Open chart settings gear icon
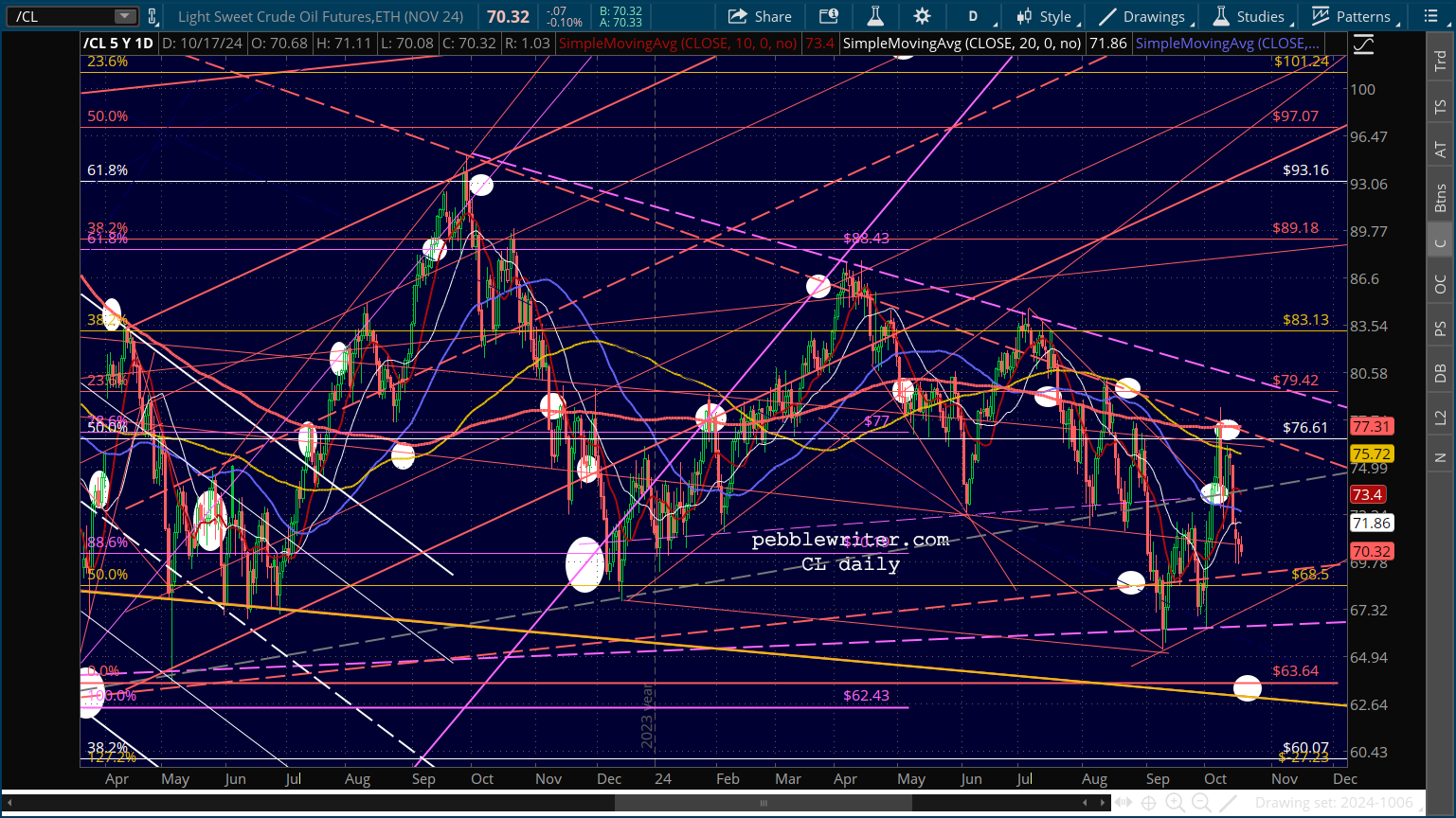 [921, 16]
